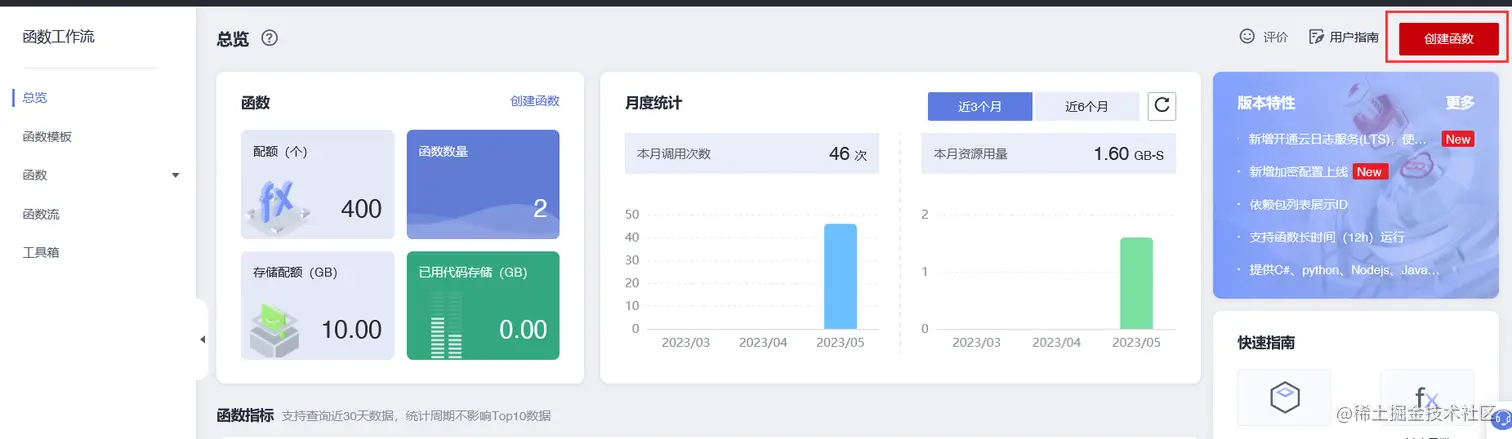Go to 总览 in the sidebar
This screenshot has width=1512, height=439.
point(35,98)
